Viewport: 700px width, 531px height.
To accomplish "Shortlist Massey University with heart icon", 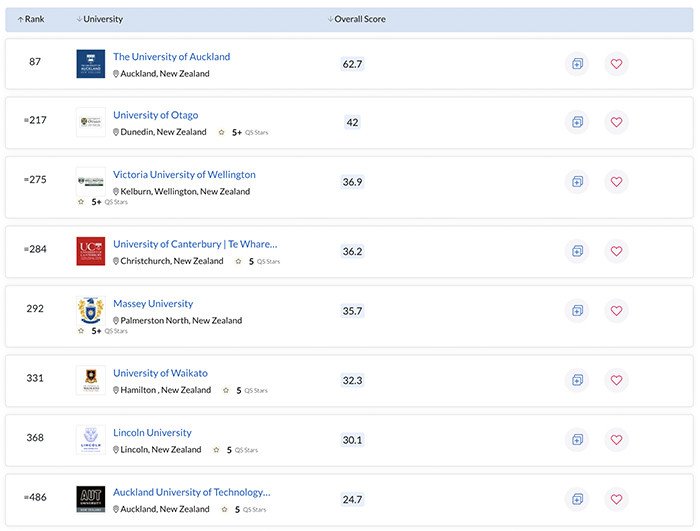I will (x=616, y=310).
